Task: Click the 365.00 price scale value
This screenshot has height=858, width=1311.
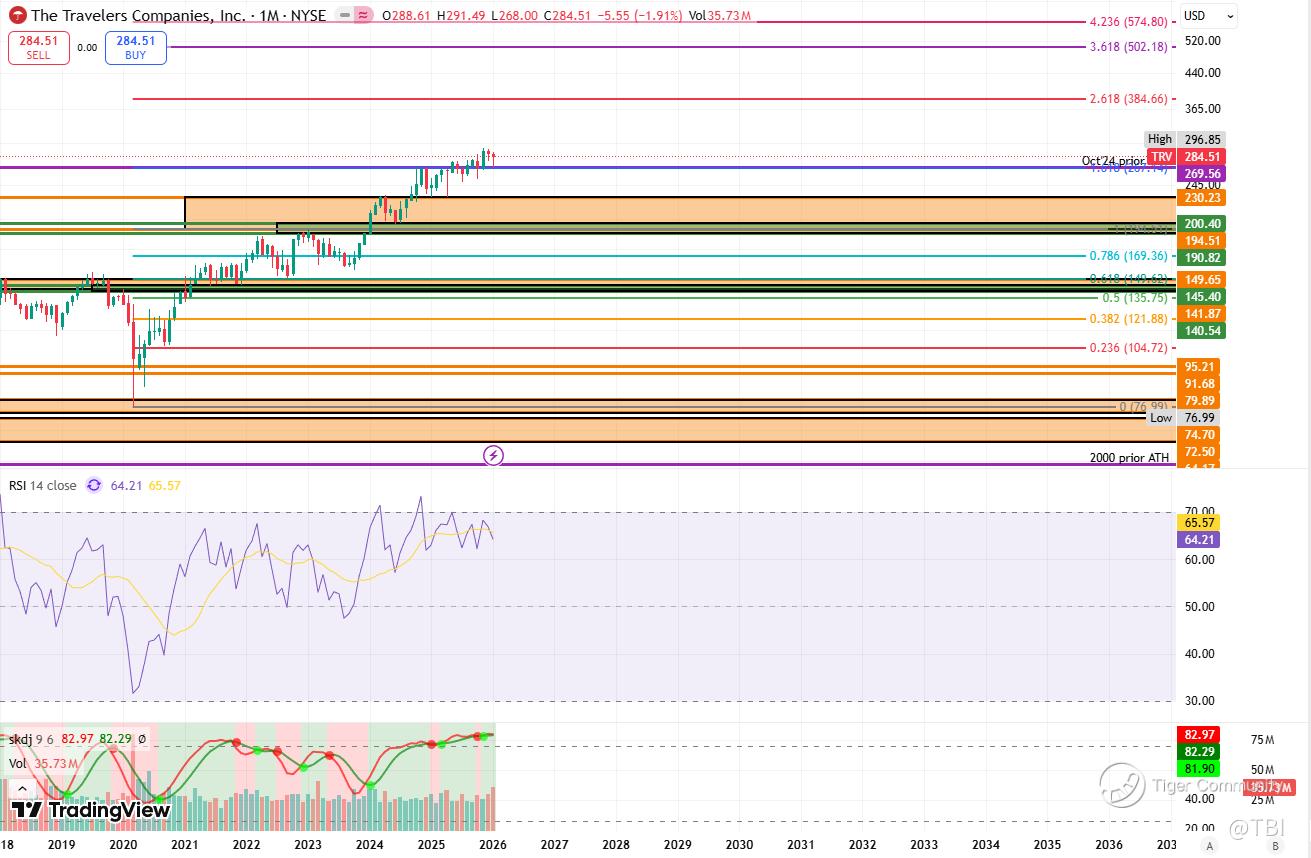Action: (1202, 109)
